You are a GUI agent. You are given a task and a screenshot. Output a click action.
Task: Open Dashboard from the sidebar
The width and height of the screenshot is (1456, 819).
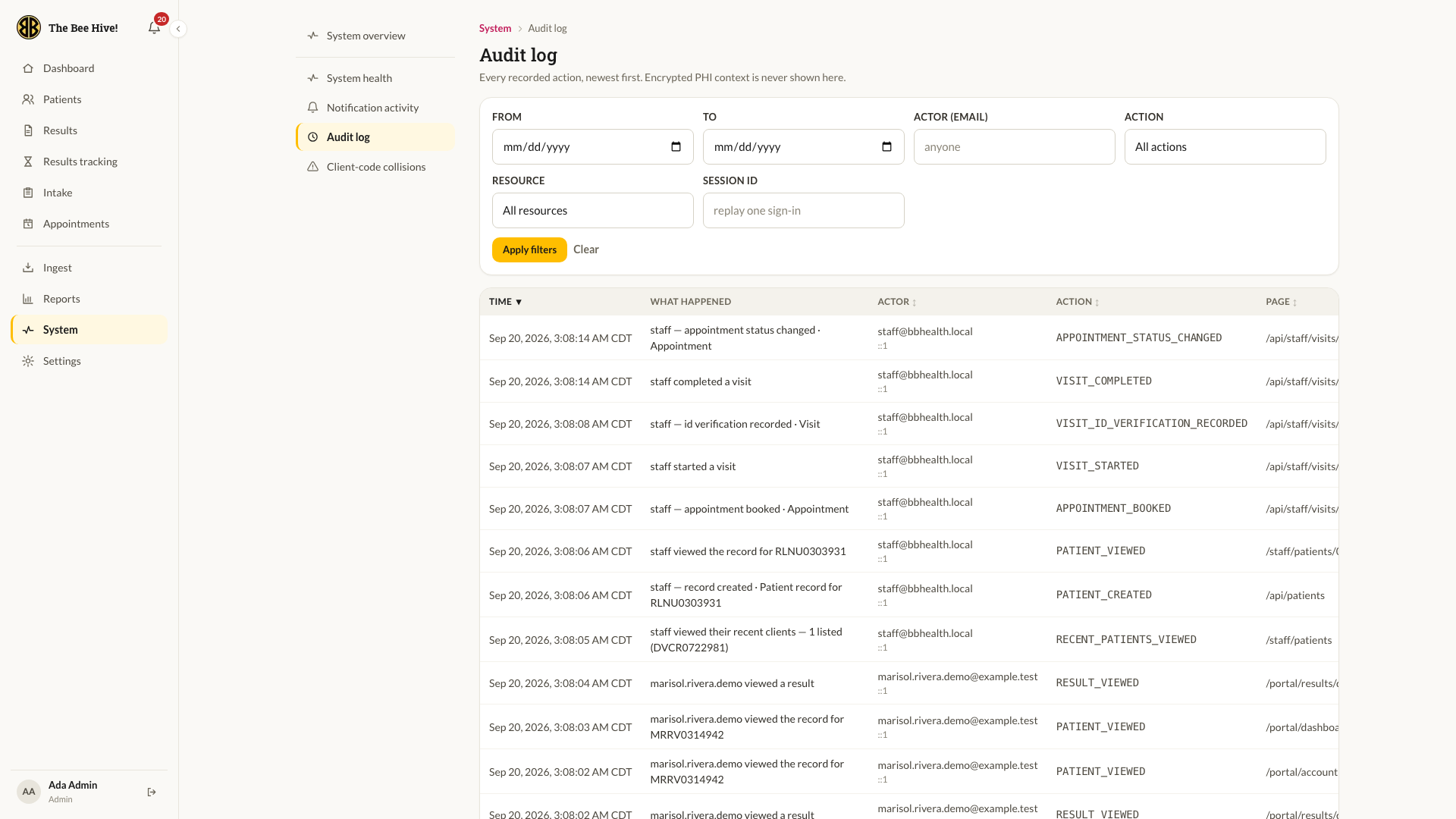pyautogui.click(x=89, y=68)
